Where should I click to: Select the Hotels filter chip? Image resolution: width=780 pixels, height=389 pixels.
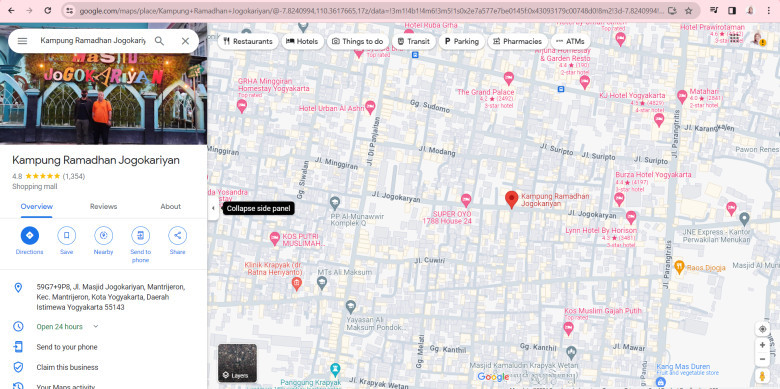[x=302, y=41]
